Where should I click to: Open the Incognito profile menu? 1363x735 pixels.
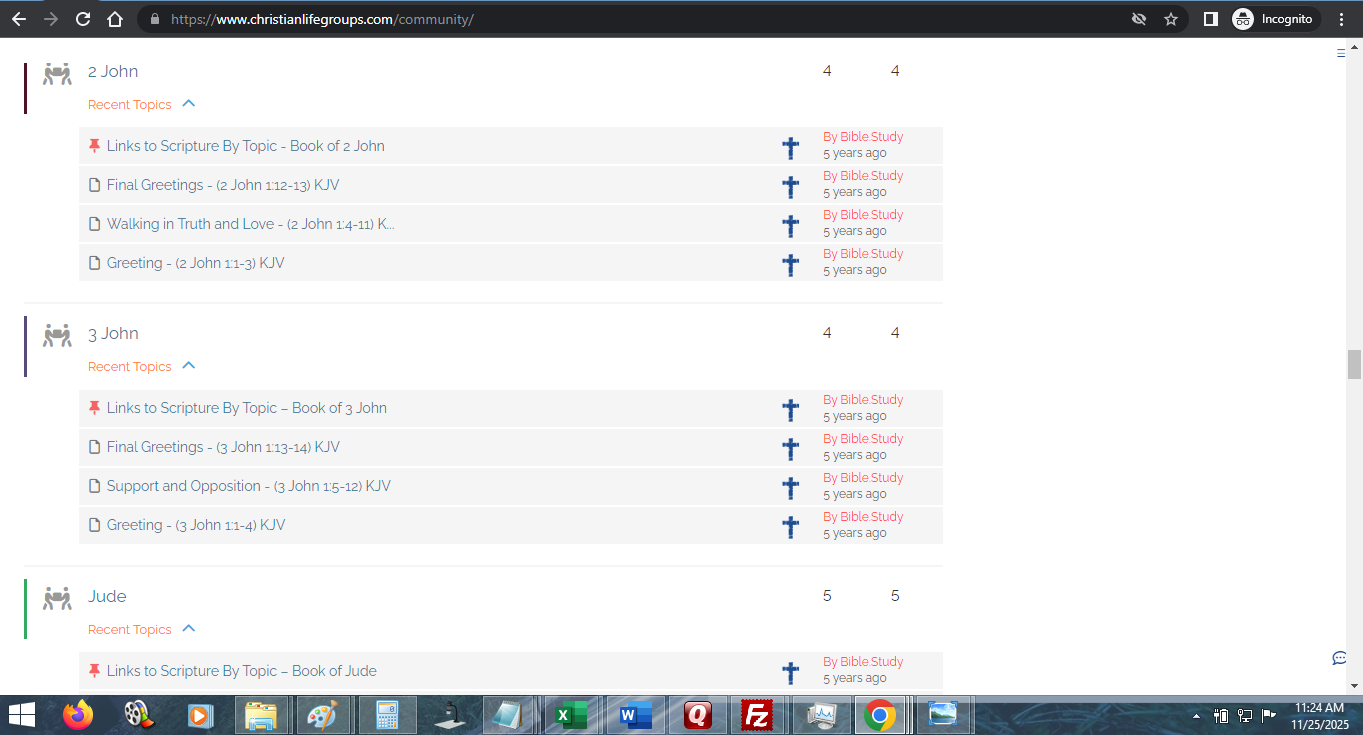coord(1274,19)
